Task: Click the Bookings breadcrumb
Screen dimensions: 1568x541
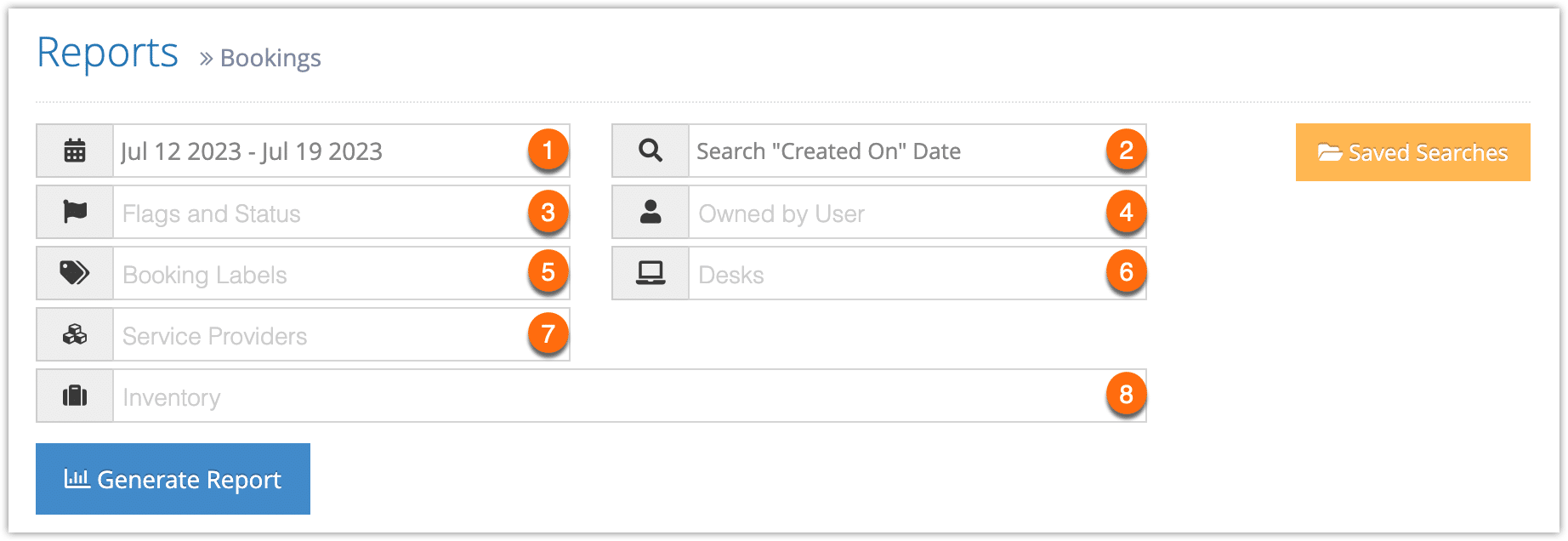Action: [270, 58]
